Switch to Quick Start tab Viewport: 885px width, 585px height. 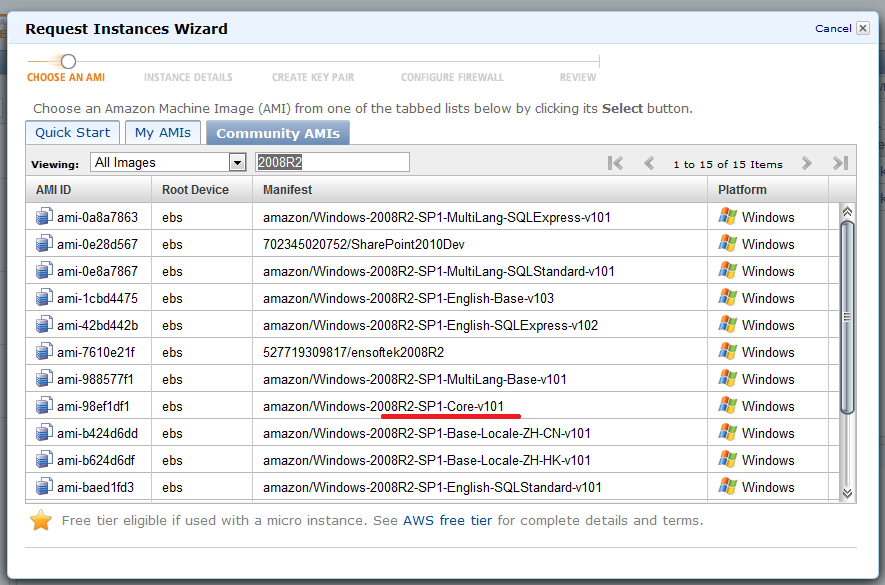73,133
